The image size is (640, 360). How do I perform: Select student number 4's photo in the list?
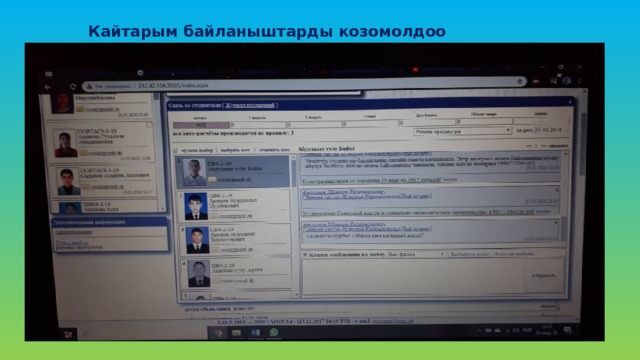pyautogui.click(x=199, y=273)
